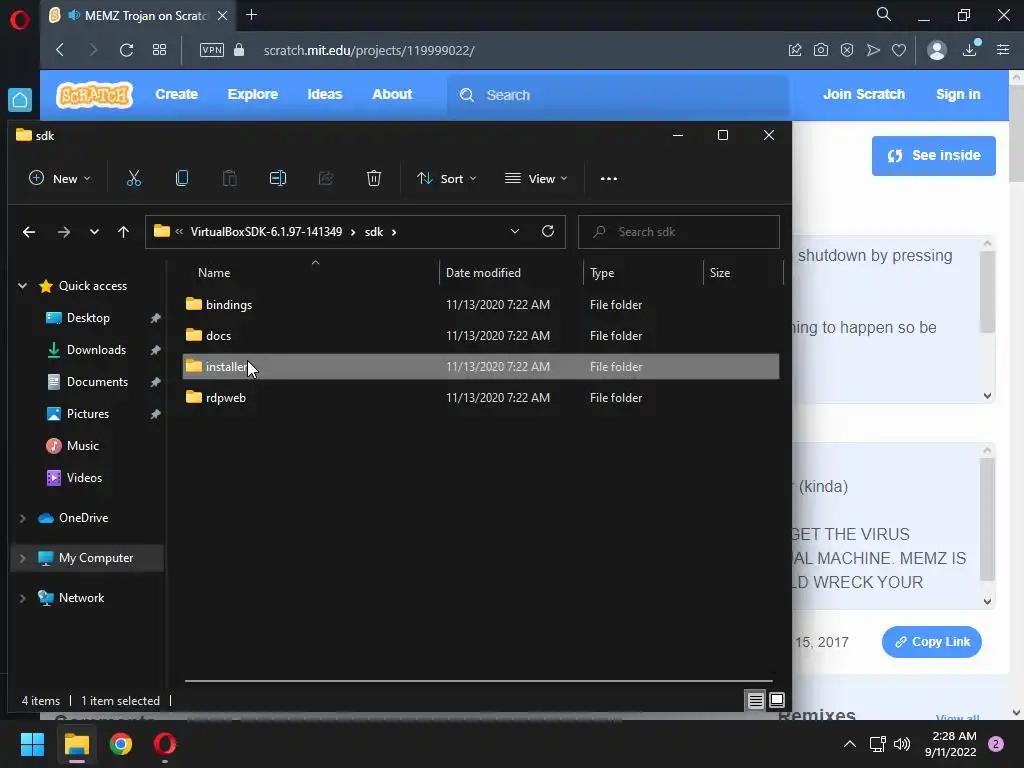The height and width of the screenshot is (768, 1024).
Task: Open the View dropdown menu
Action: 536,178
